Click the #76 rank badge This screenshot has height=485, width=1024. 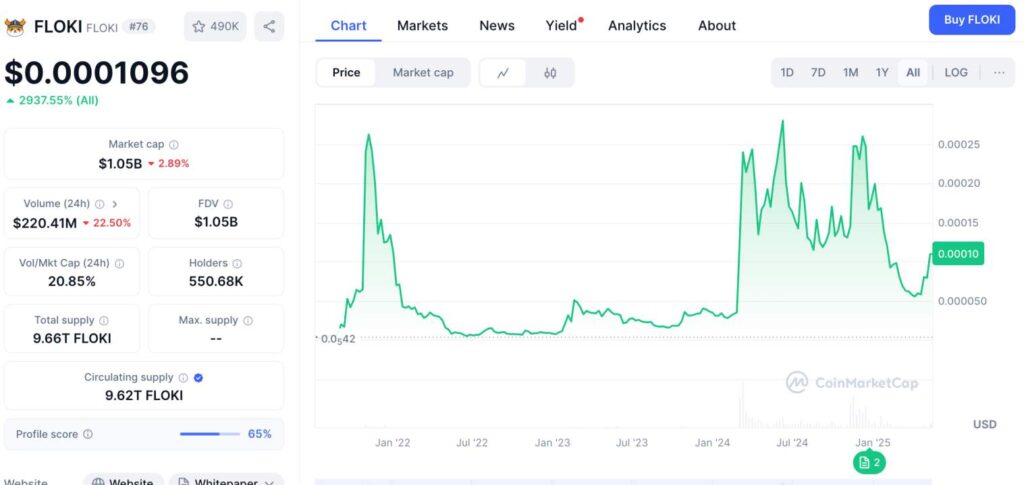[138, 26]
